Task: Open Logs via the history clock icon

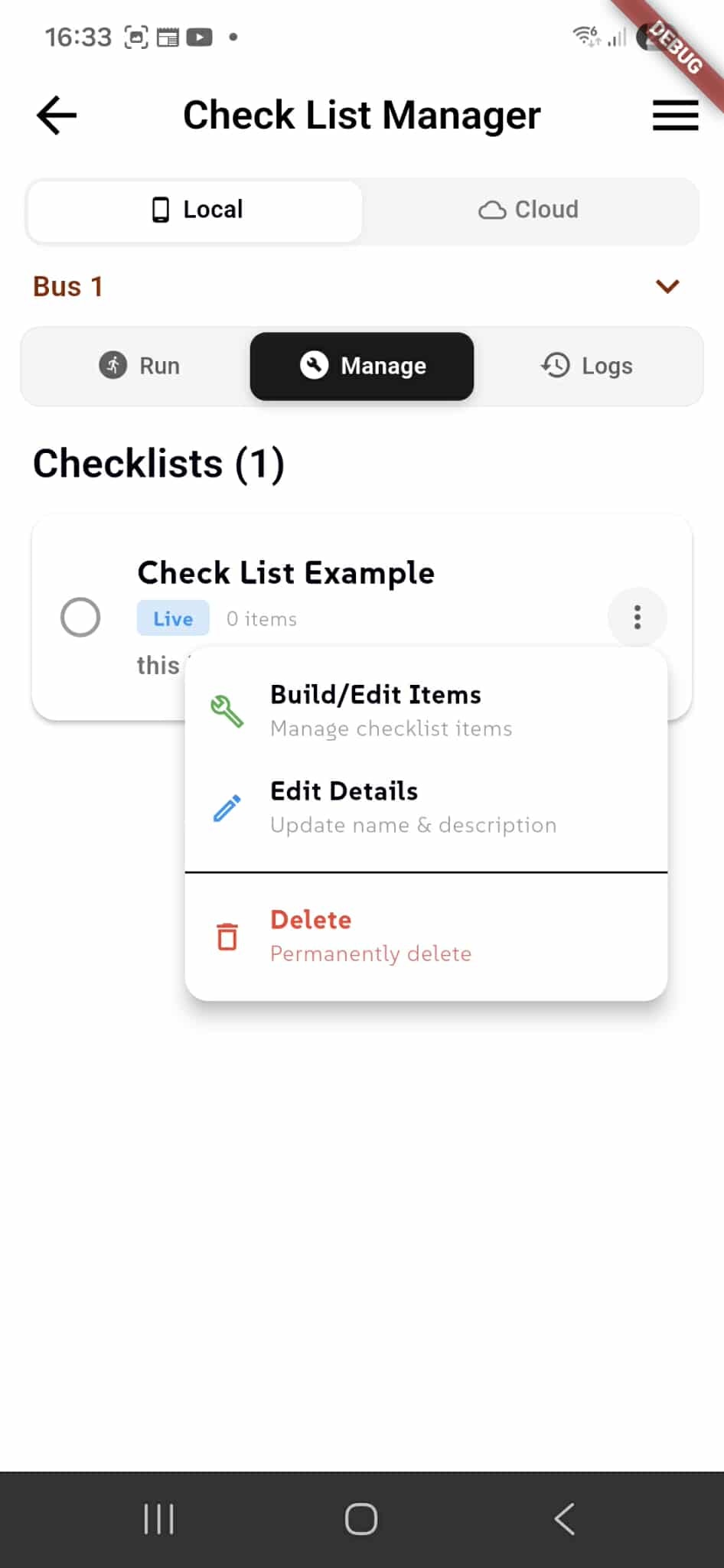Action: (556, 366)
